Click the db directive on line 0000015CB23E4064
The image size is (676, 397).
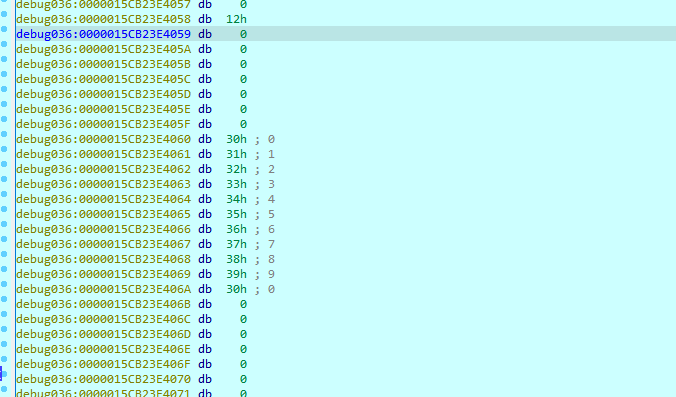coord(205,199)
